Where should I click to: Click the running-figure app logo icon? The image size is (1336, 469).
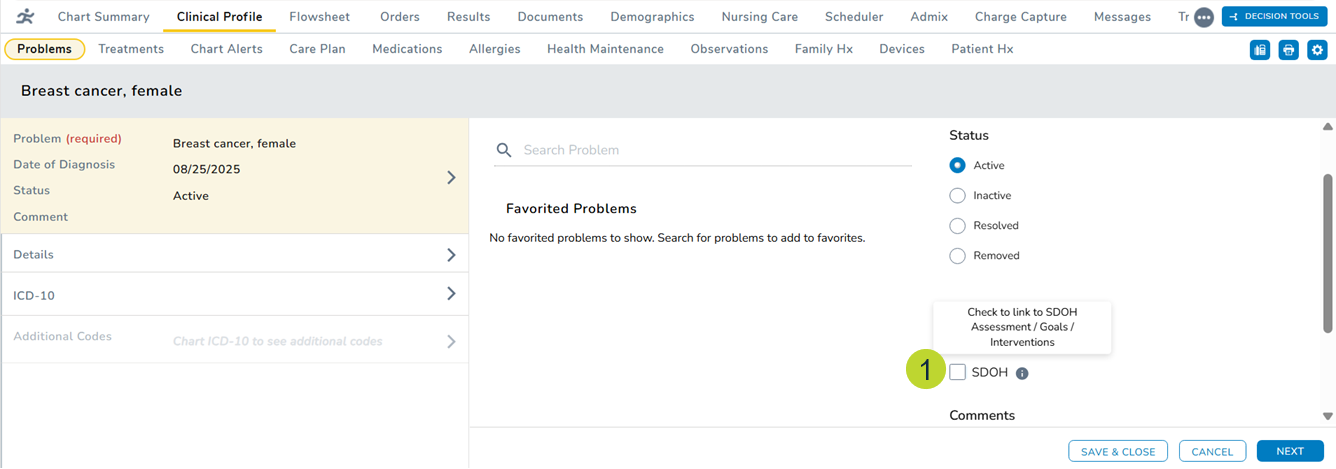click(x=25, y=16)
